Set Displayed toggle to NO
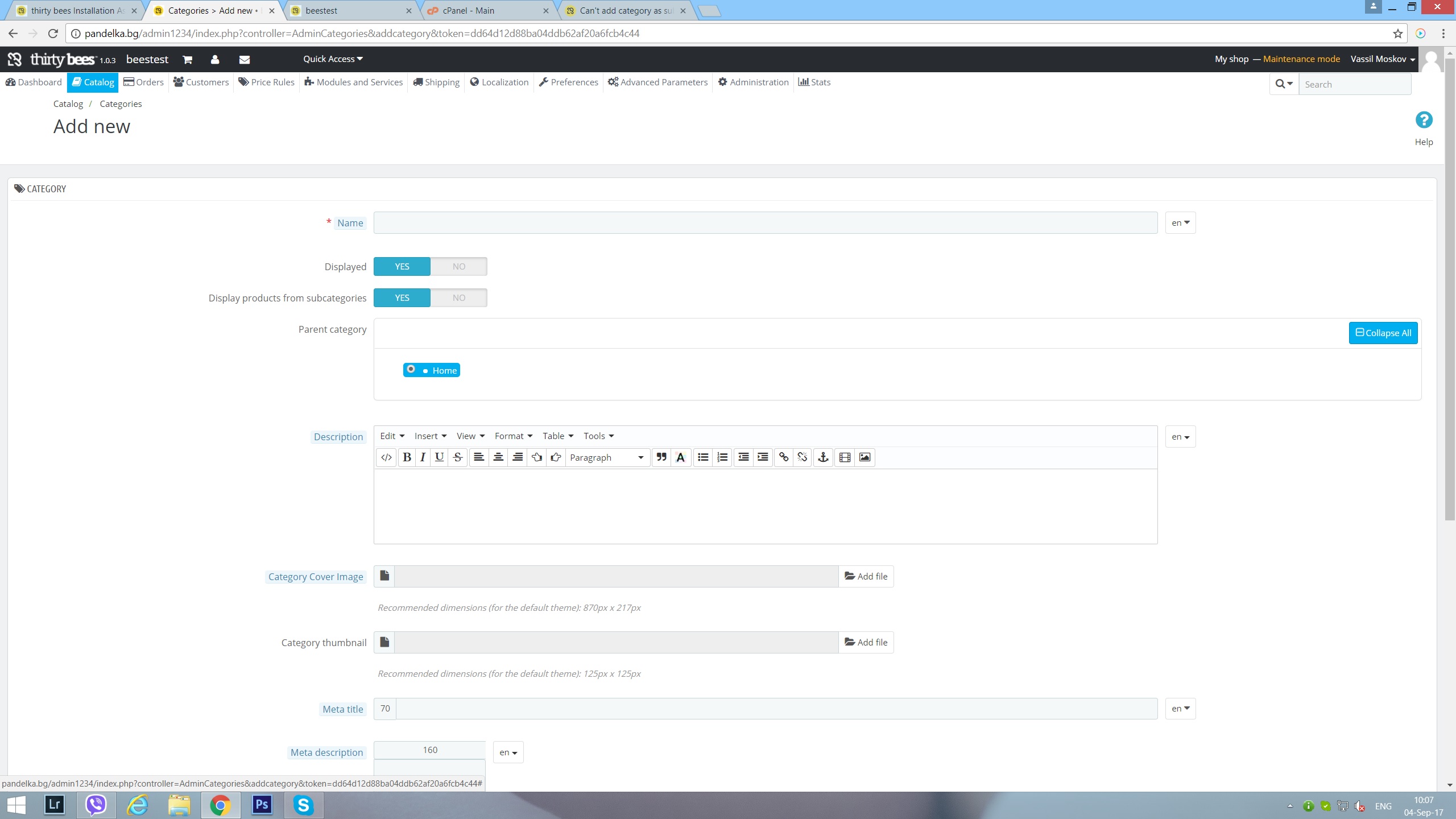Viewport: 1456px width, 819px height. 458,267
